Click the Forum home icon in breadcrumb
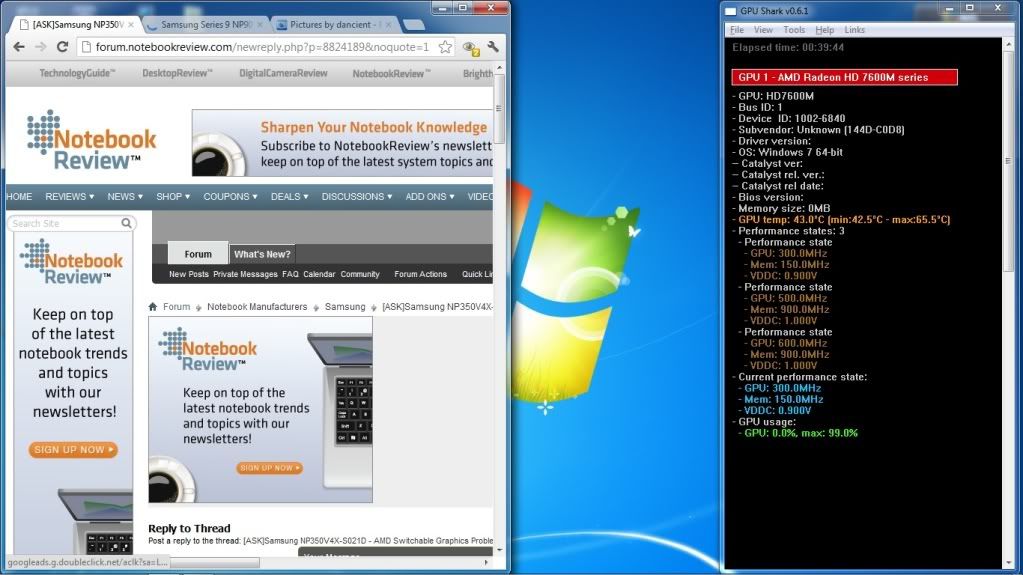The width and height of the screenshot is (1023, 575). (153, 307)
